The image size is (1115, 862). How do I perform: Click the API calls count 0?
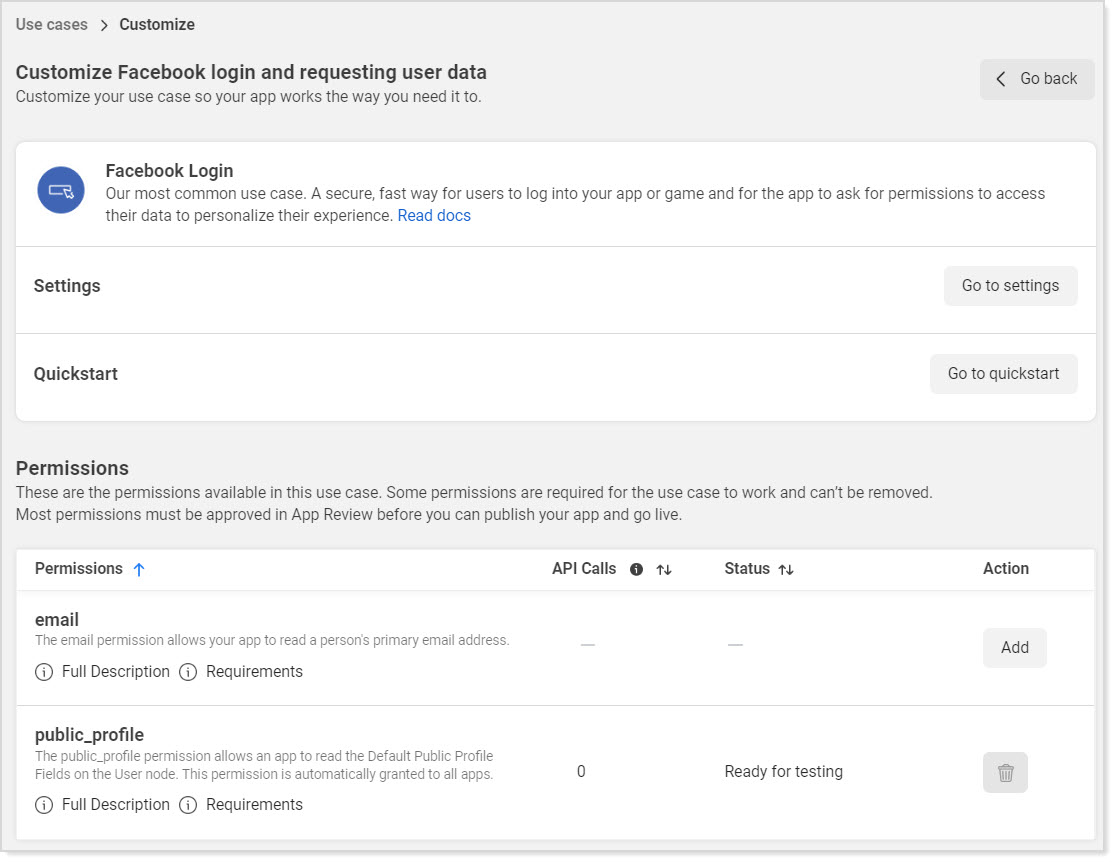581,772
